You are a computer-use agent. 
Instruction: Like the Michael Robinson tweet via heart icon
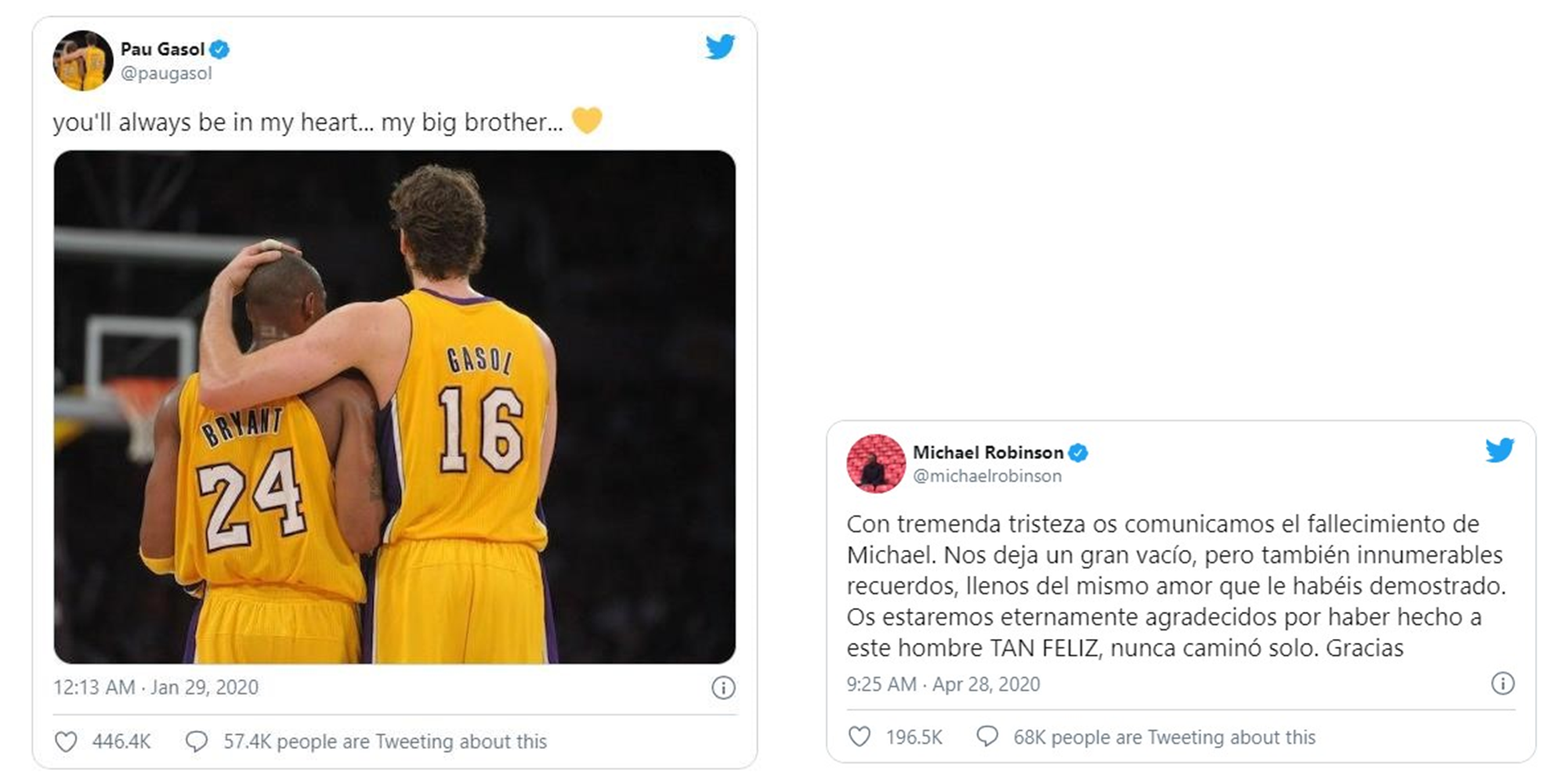[860, 736]
